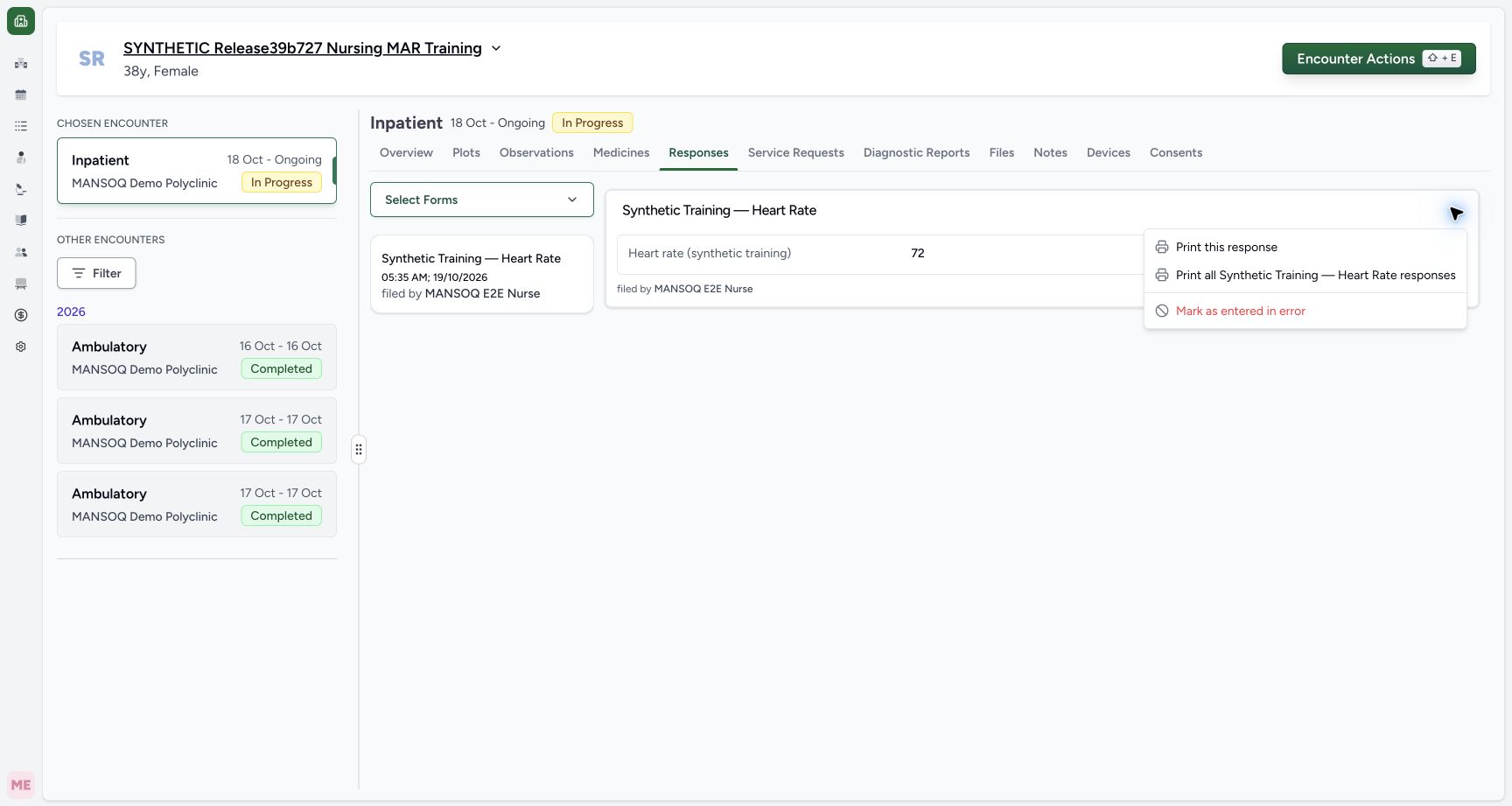Open the dollar billing sidebar icon

click(21, 315)
